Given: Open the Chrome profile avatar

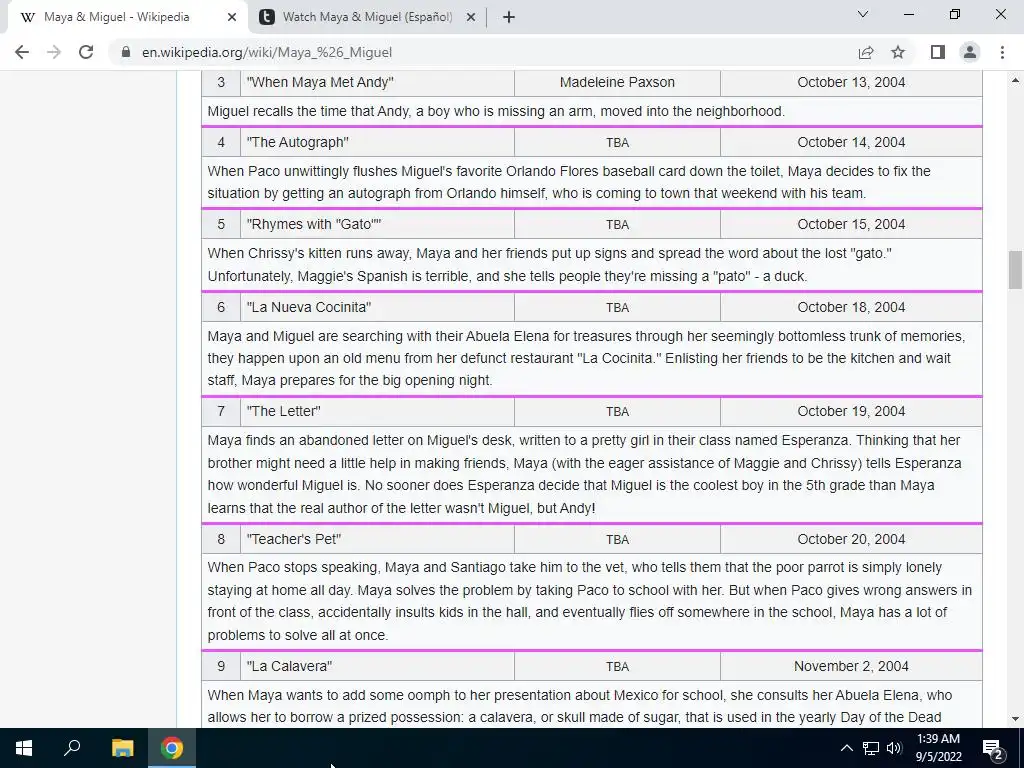Looking at the screenshot, I should point(970,52).
